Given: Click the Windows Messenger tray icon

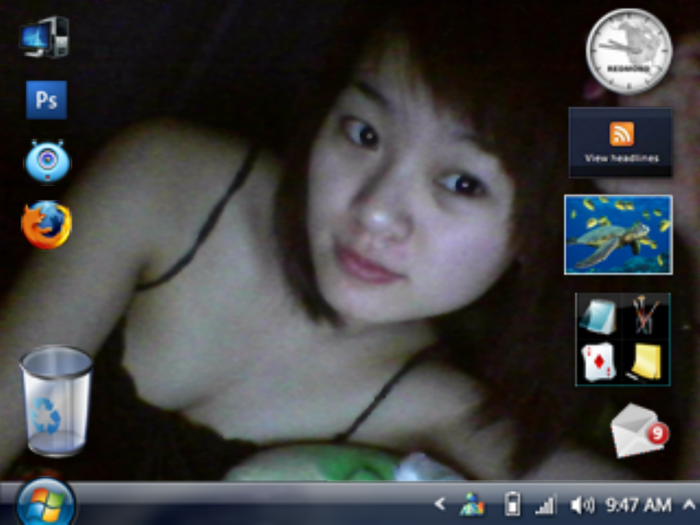Looking at the screenshot, I should click(x=472, y=505).
